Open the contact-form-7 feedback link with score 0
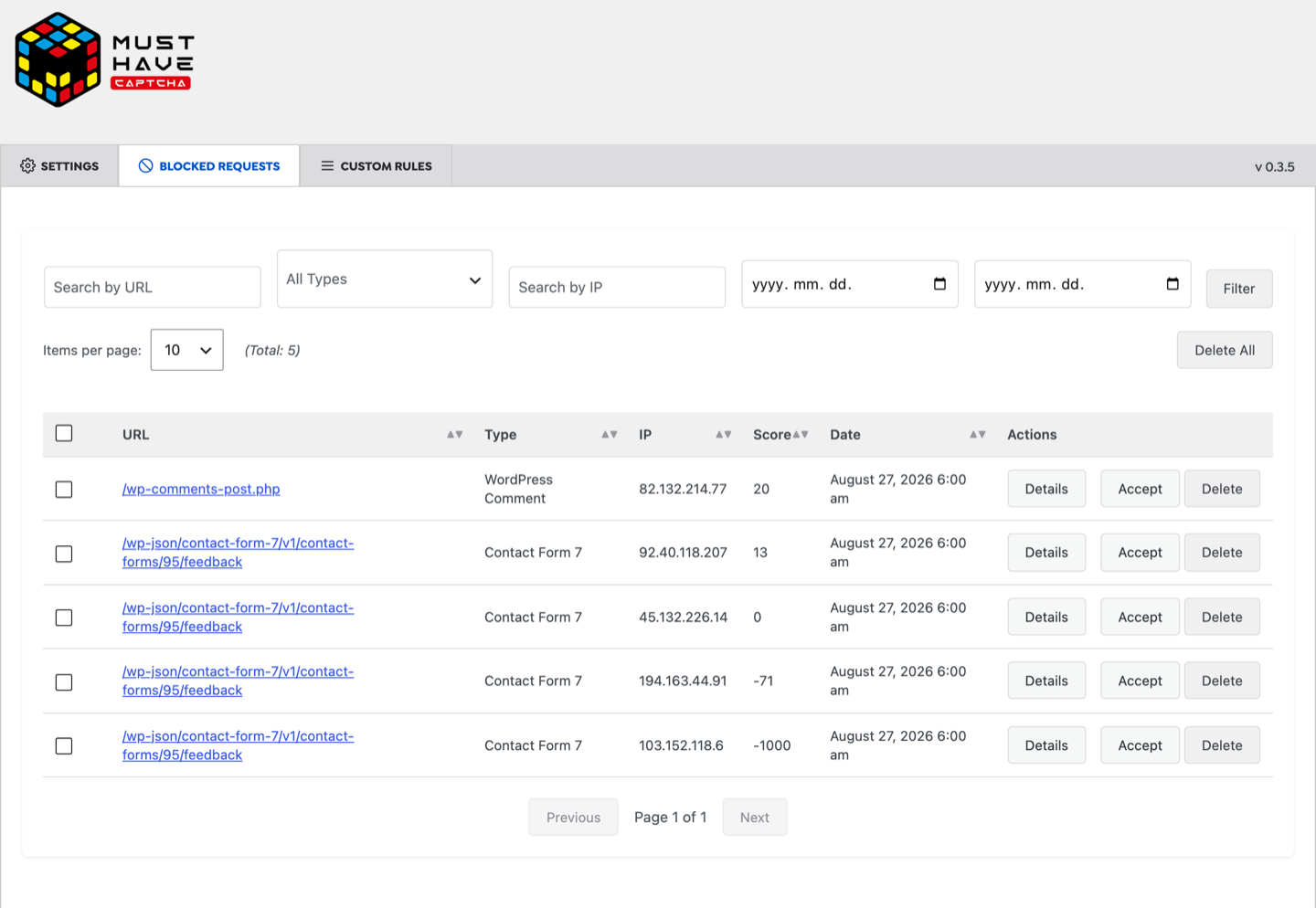This screenshot has width=1316, height=908. (238, 618)
